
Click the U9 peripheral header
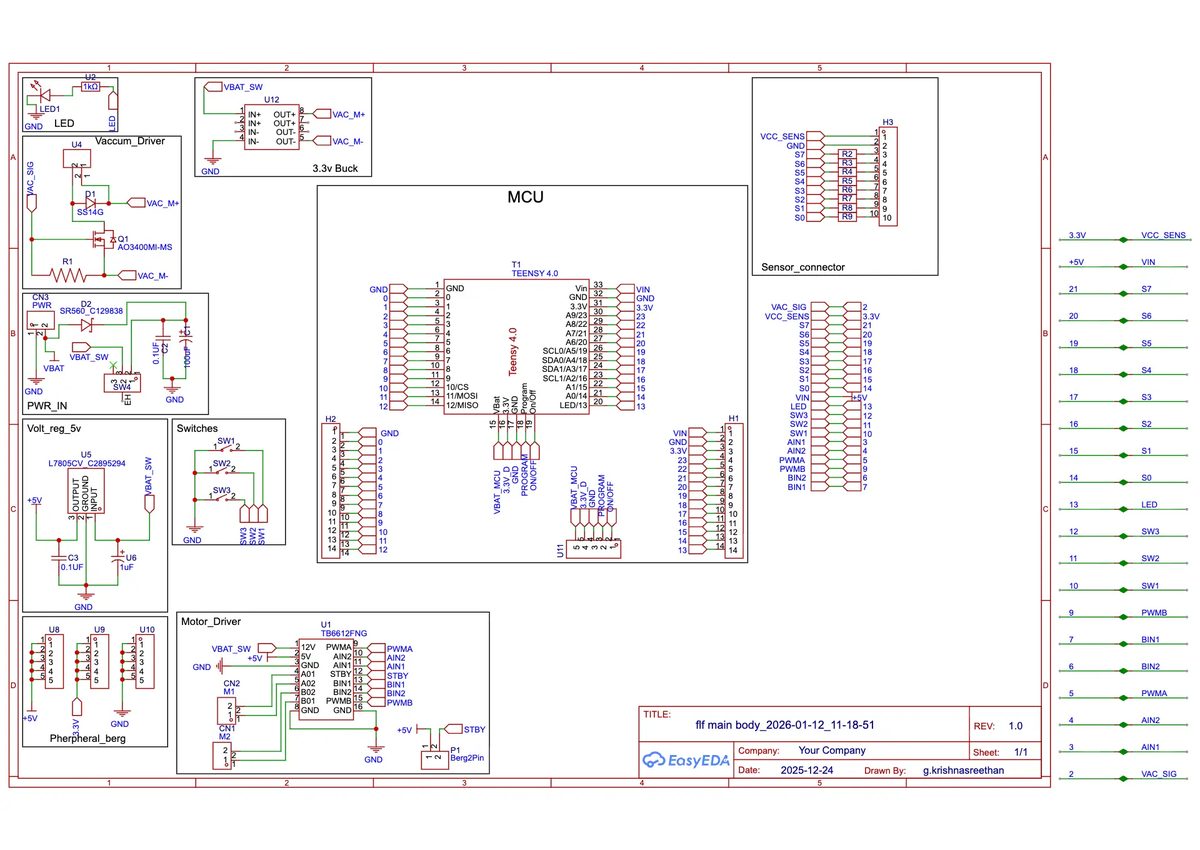pyautogui.click(x=99, y=663)
